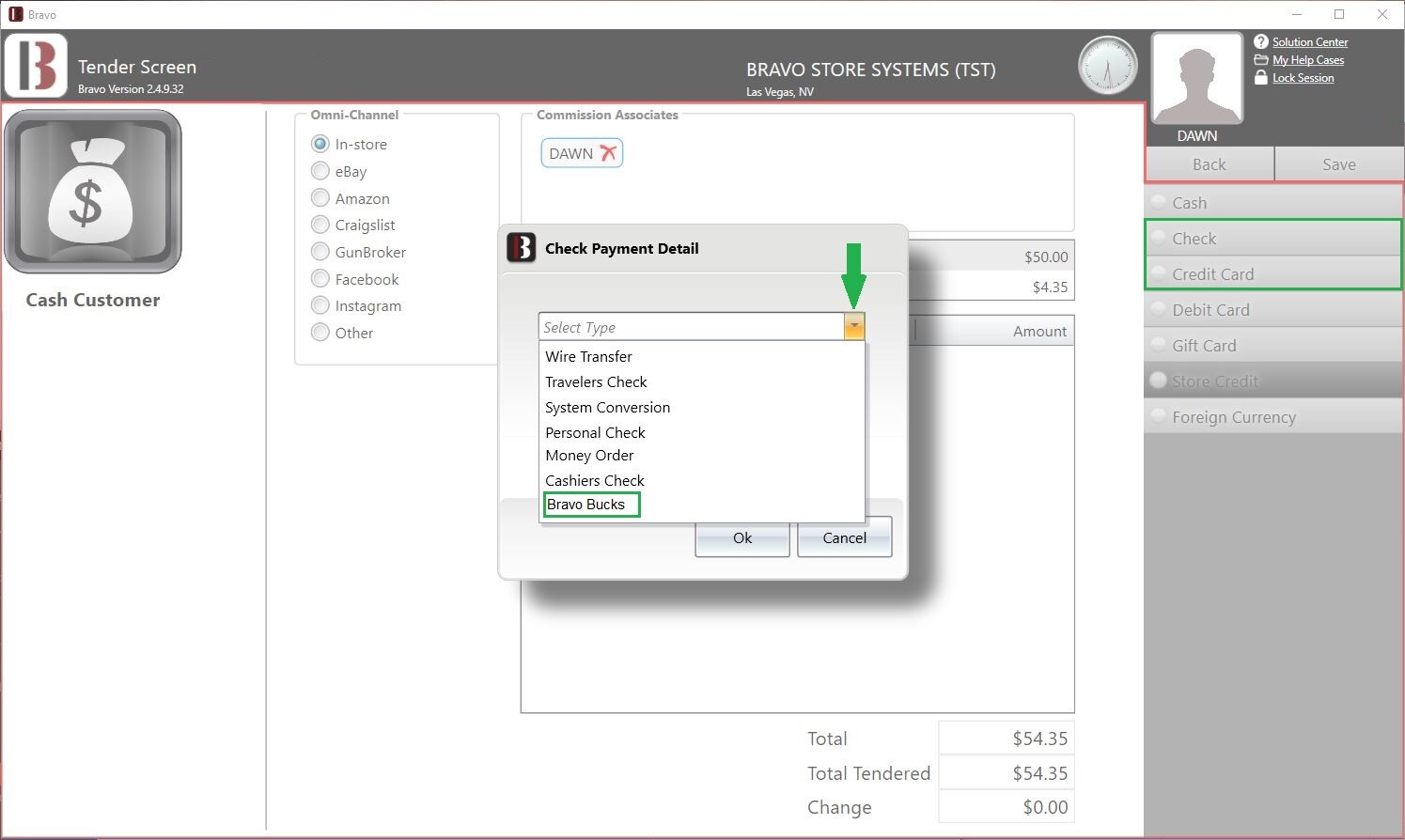Click the My Help Cases folder icon

(1261, 60)
